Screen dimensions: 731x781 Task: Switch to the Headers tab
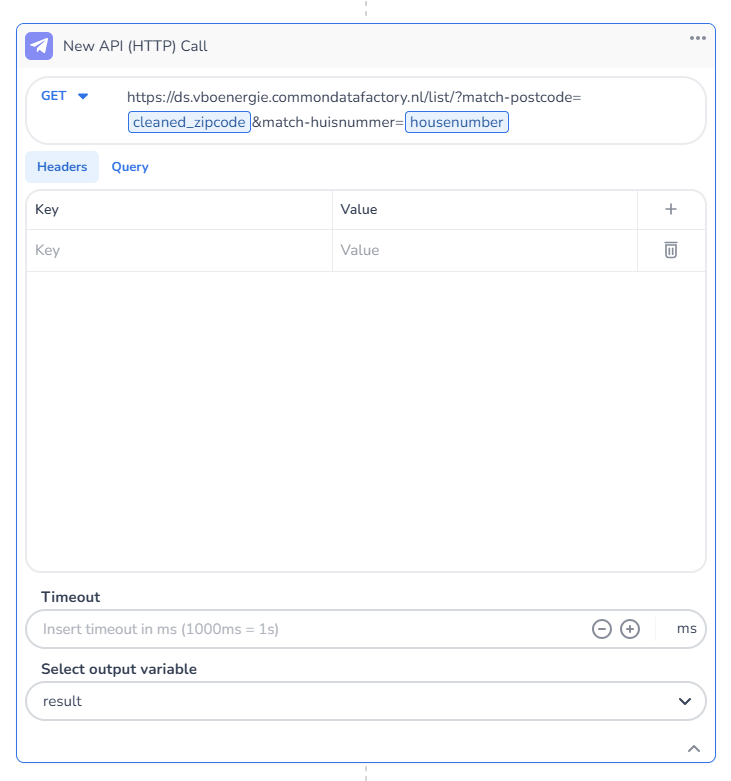click(62, 167)
